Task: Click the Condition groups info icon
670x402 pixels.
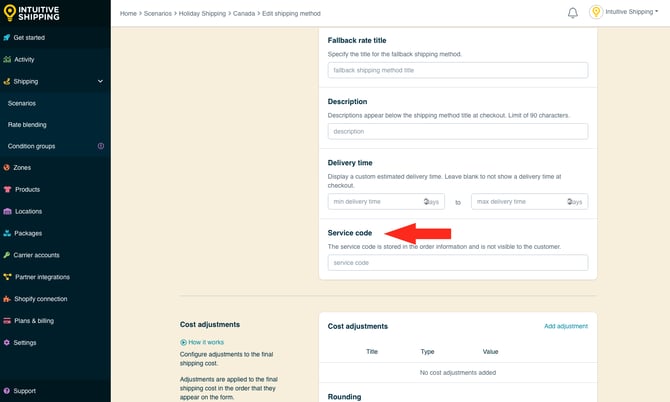Action: pyautogui.click(x=100, y=146)
